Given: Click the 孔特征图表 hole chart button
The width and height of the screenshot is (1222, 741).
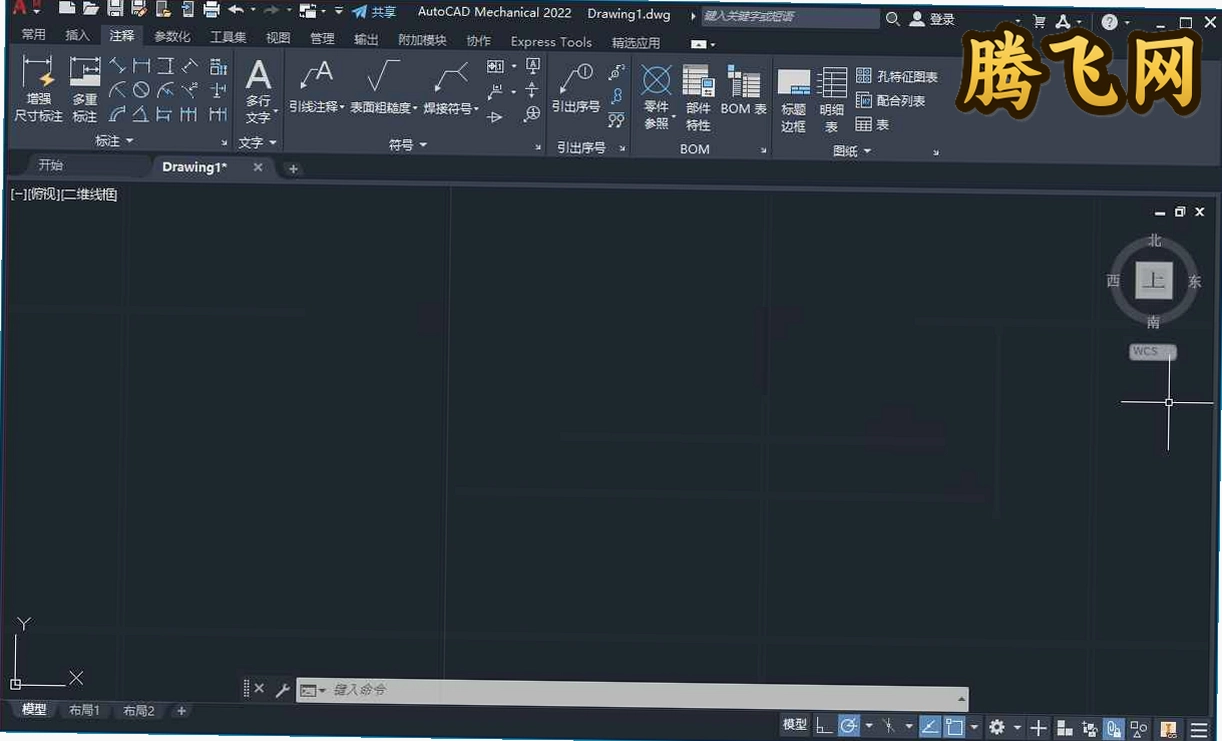Looking at the screenshot, I should [x=897, y=76].
